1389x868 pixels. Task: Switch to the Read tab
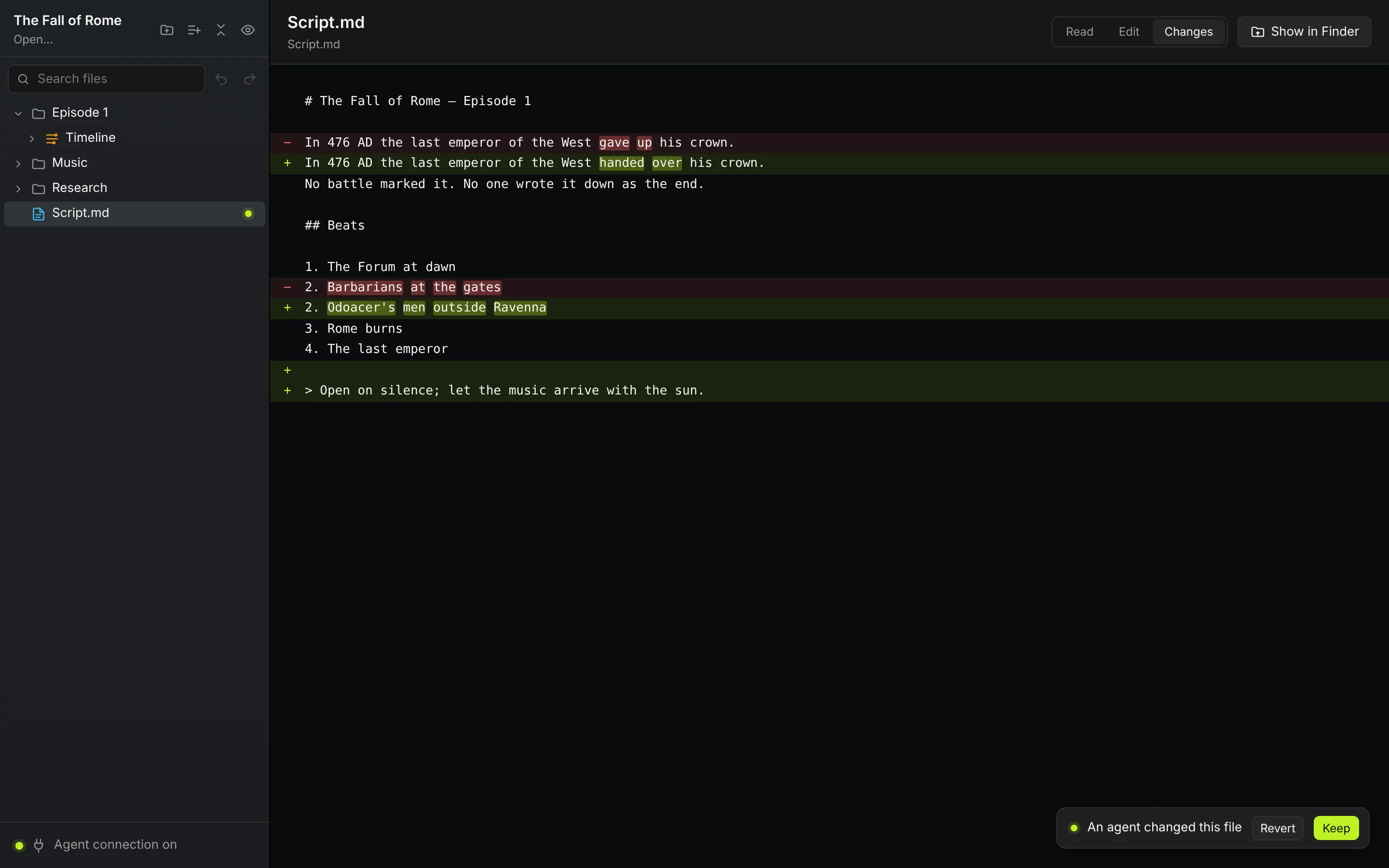[1080, 31]
